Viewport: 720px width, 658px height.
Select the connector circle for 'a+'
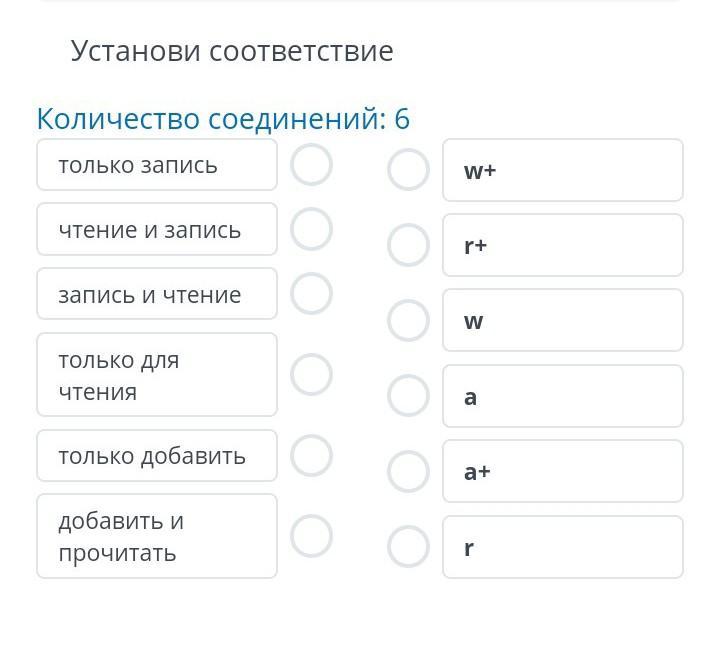[x=408, y=471]
